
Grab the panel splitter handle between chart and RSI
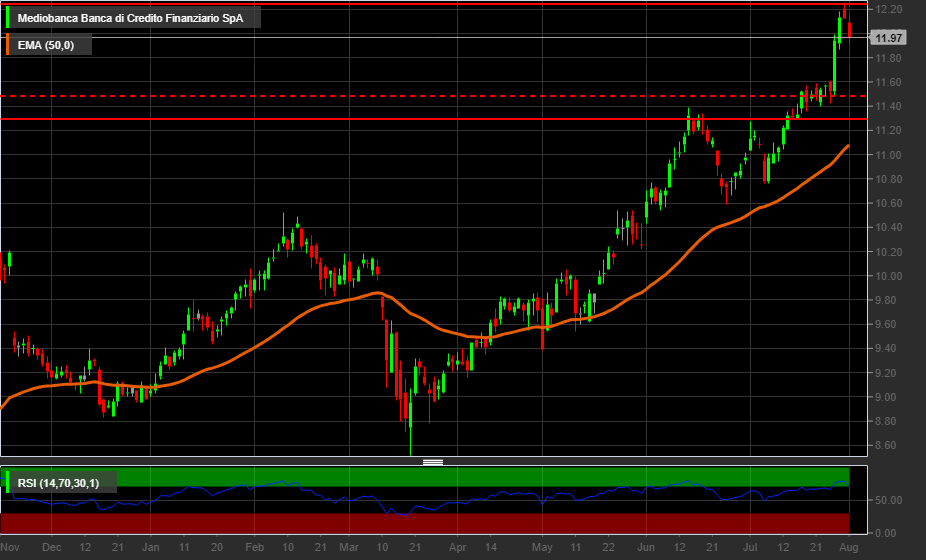pyautogui.click(x=433, y=462)
